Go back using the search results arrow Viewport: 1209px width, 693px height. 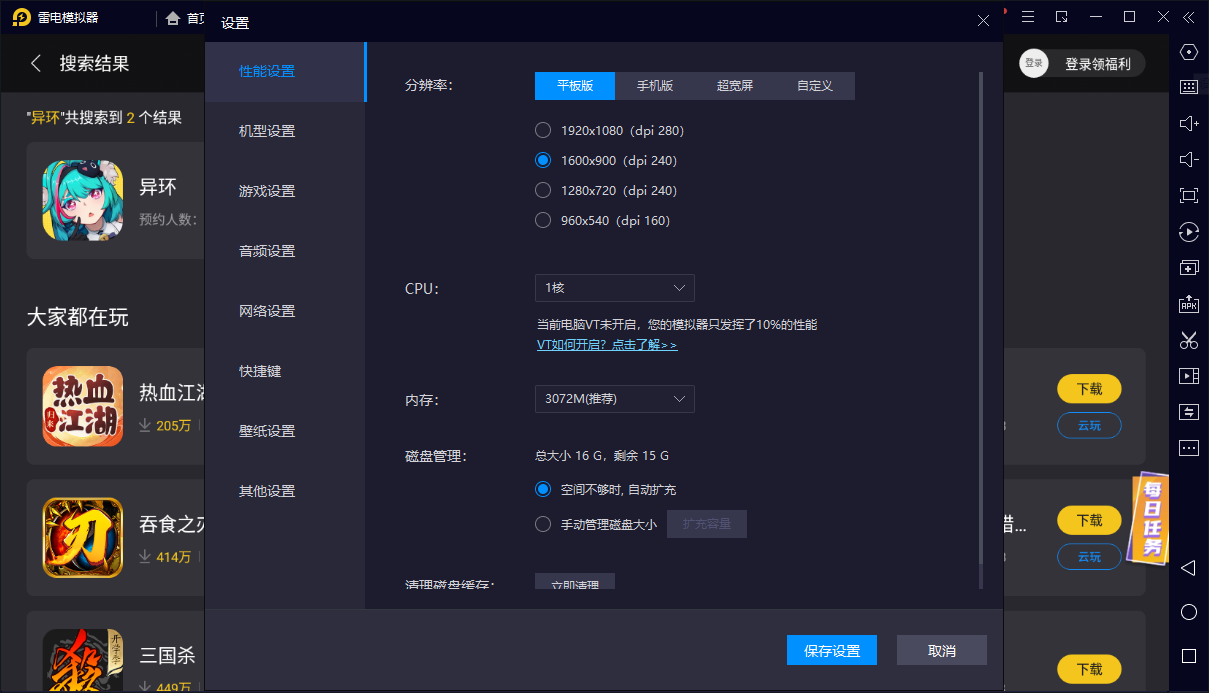click(x=36, y=63)
